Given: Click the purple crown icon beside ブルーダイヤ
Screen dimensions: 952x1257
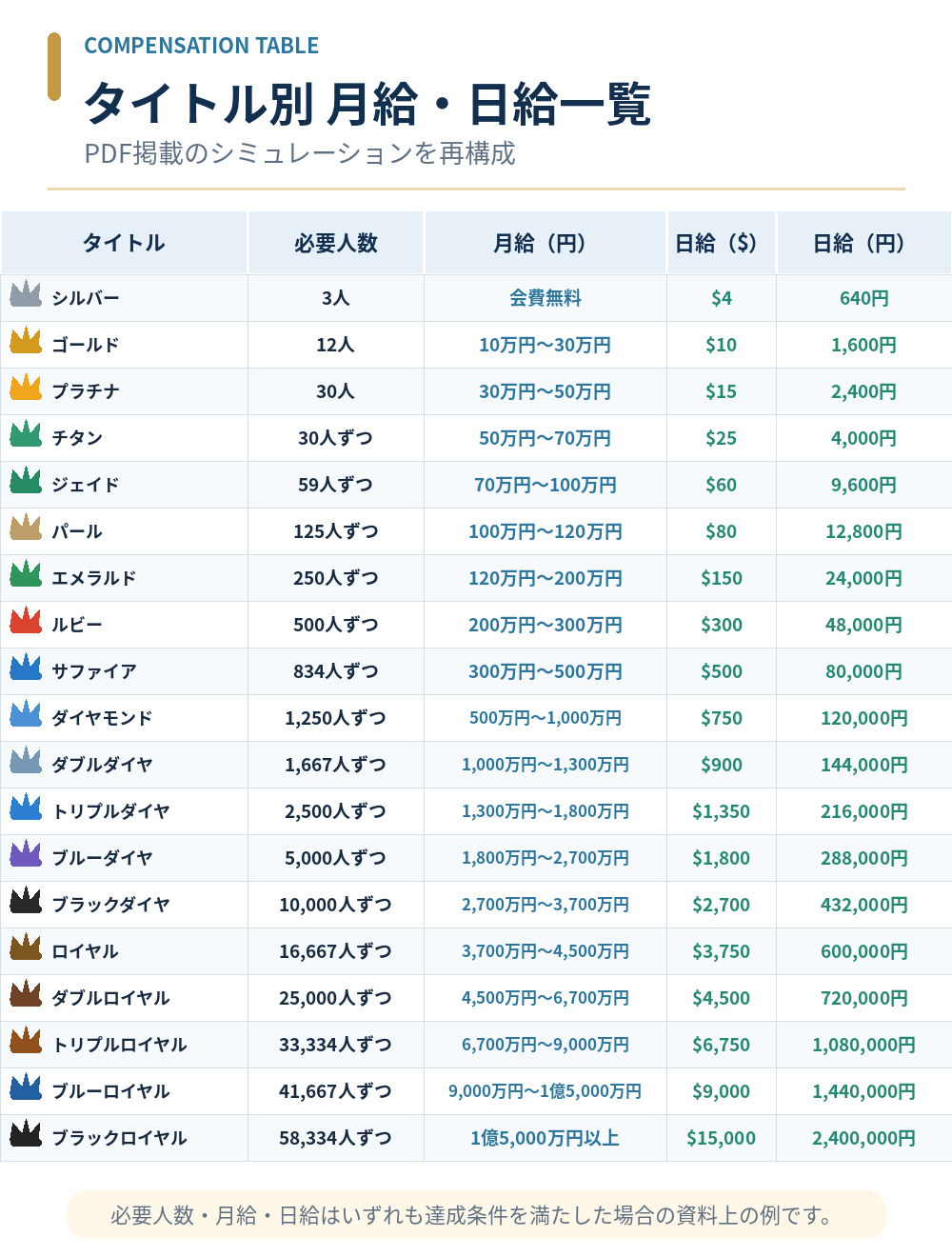Looking at the screenshot, I should coord(26,854).
